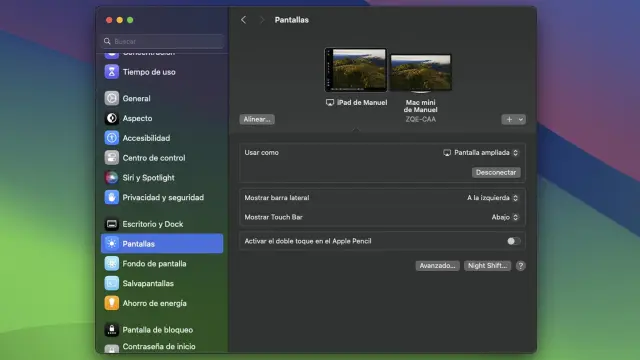Click the Accesibilidad icon
This screenshot has width=640, height=360.
(111, 138)
